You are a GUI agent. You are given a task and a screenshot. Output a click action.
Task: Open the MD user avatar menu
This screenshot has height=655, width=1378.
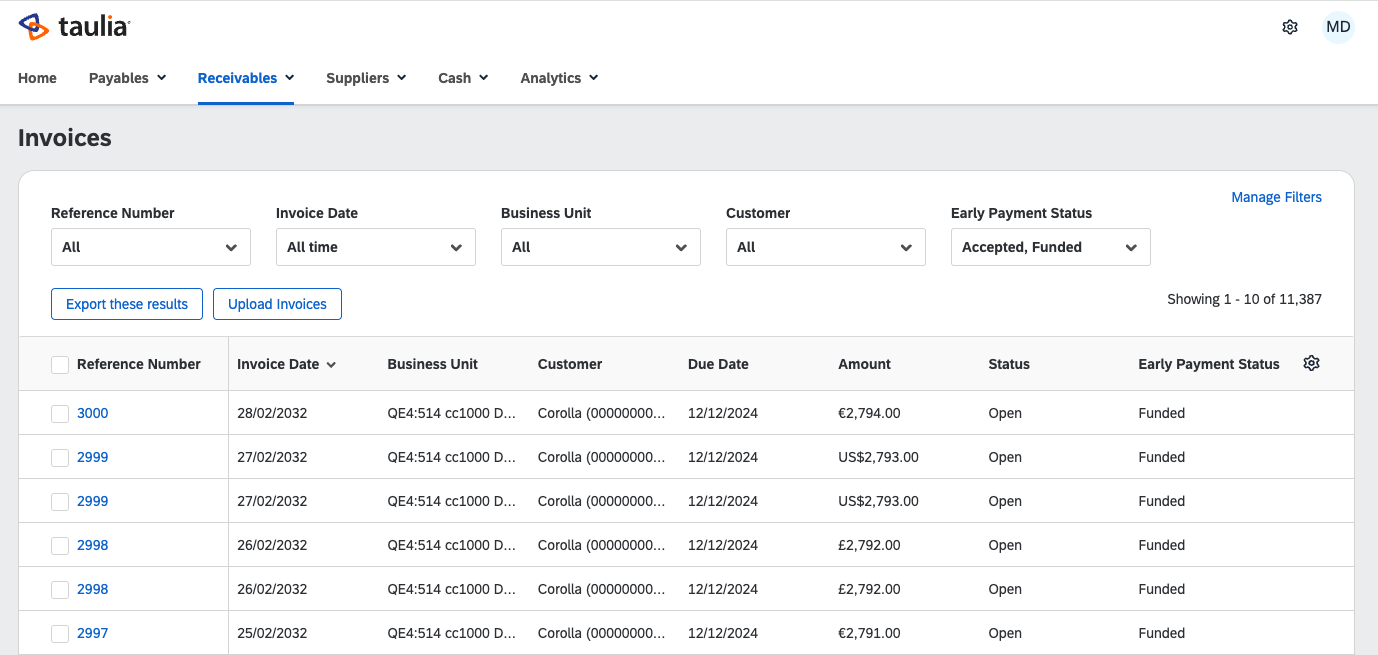pos(1338,27)
